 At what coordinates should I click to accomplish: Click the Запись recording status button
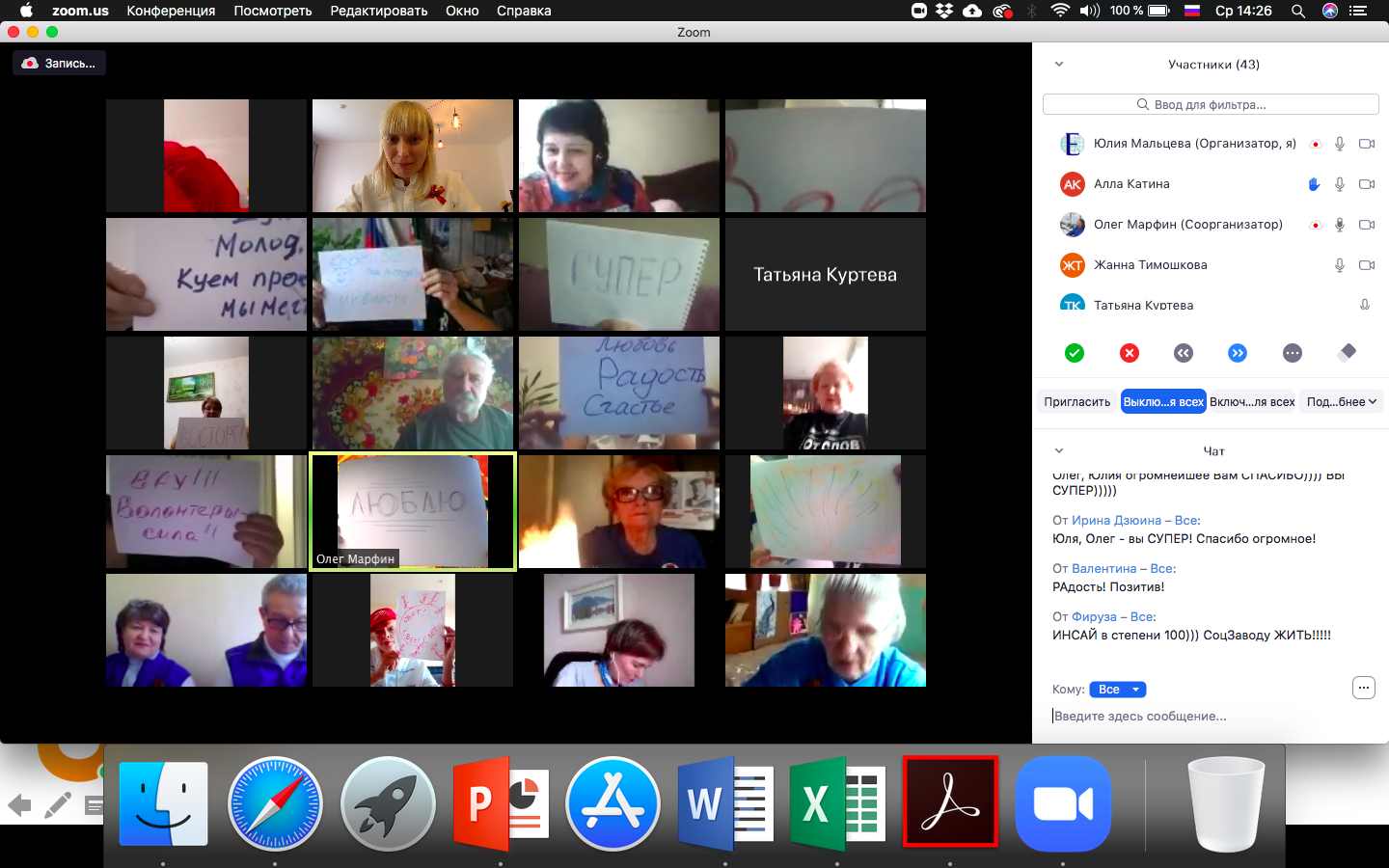[60, 63]
